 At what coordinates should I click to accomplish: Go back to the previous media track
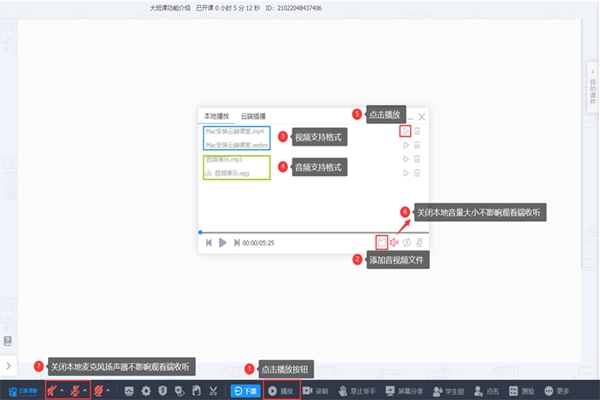pos(209,242)
